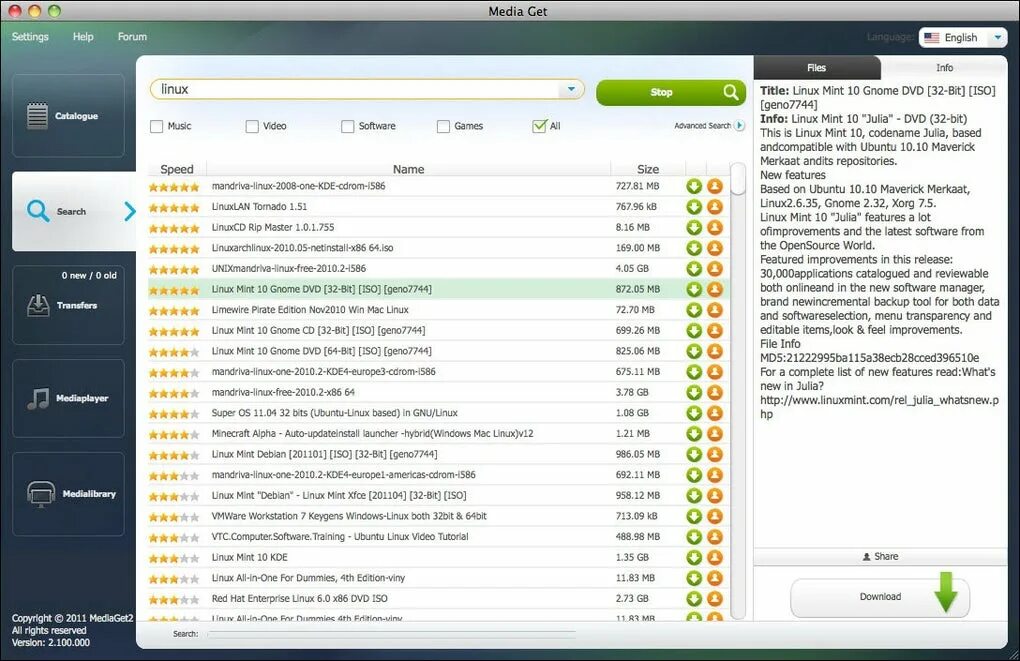This screenshot has height=661, width=1020.
Task: Enable the Games filter checkbox
Action: [x=443, y=126]
